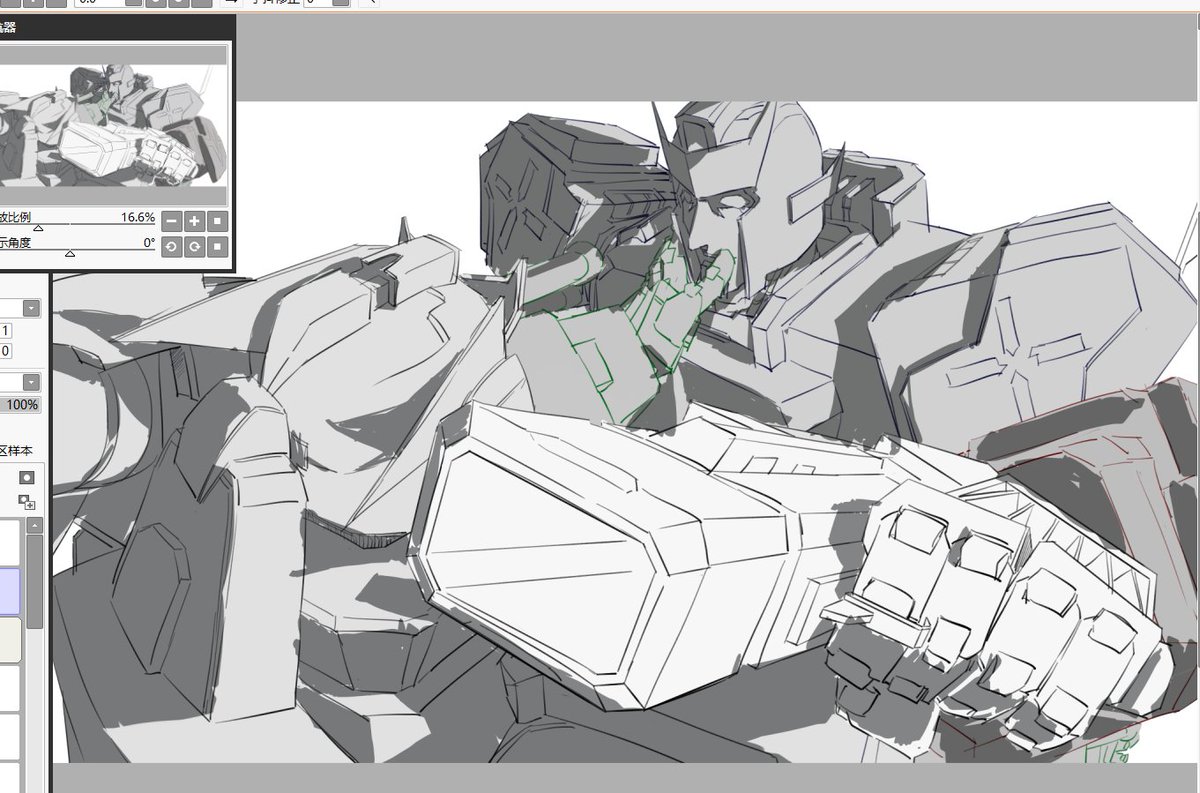Click the stepper beside the 0.0 value
This screenshot has height=793, width=1200.
point(132,4)
